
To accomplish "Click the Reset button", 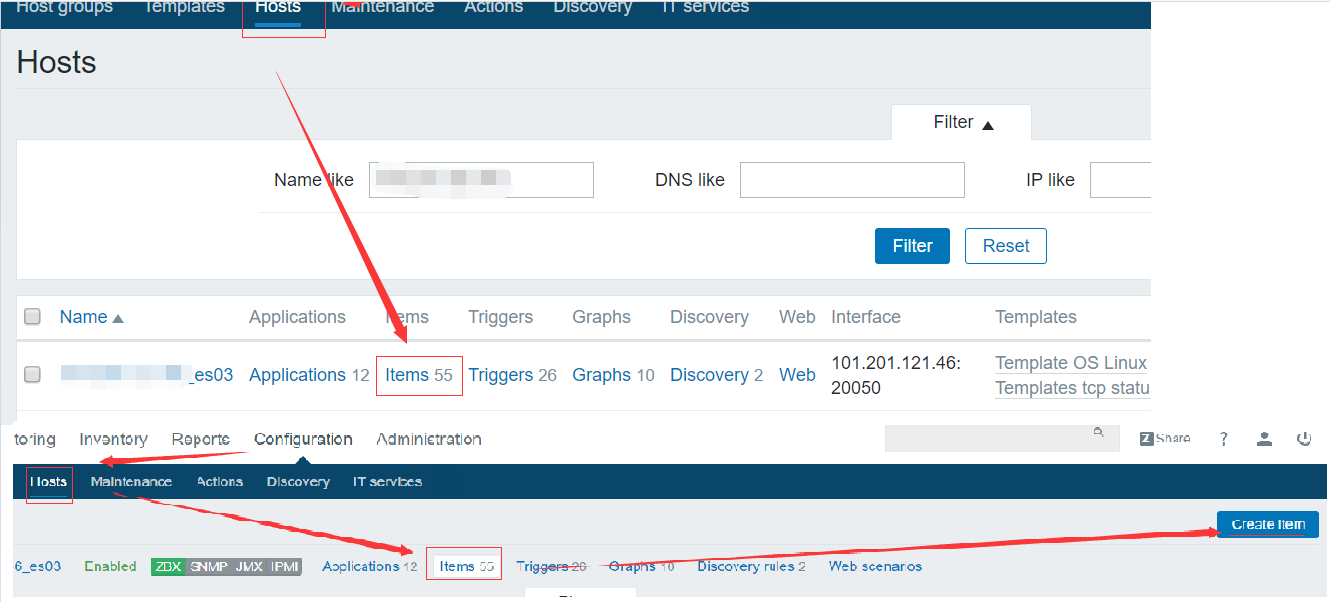I will 1006,246.
